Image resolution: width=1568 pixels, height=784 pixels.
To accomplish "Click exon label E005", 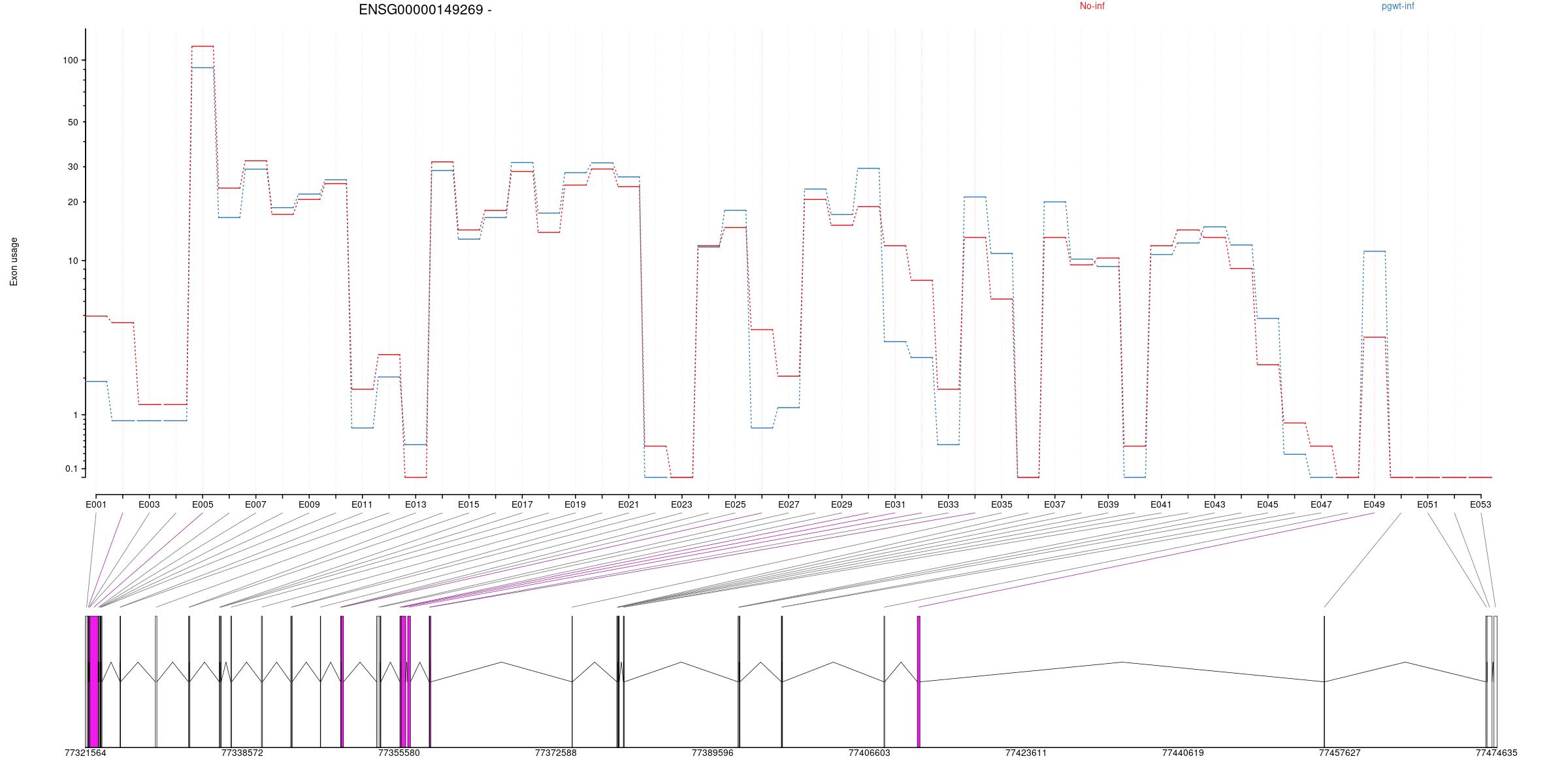I will (x=203, y=504).
